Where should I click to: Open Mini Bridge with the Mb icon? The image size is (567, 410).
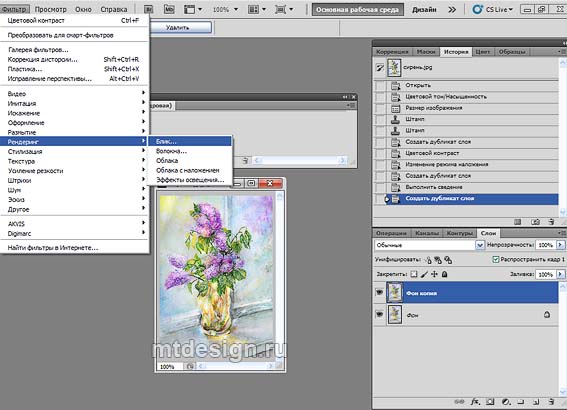click(169, 9)
